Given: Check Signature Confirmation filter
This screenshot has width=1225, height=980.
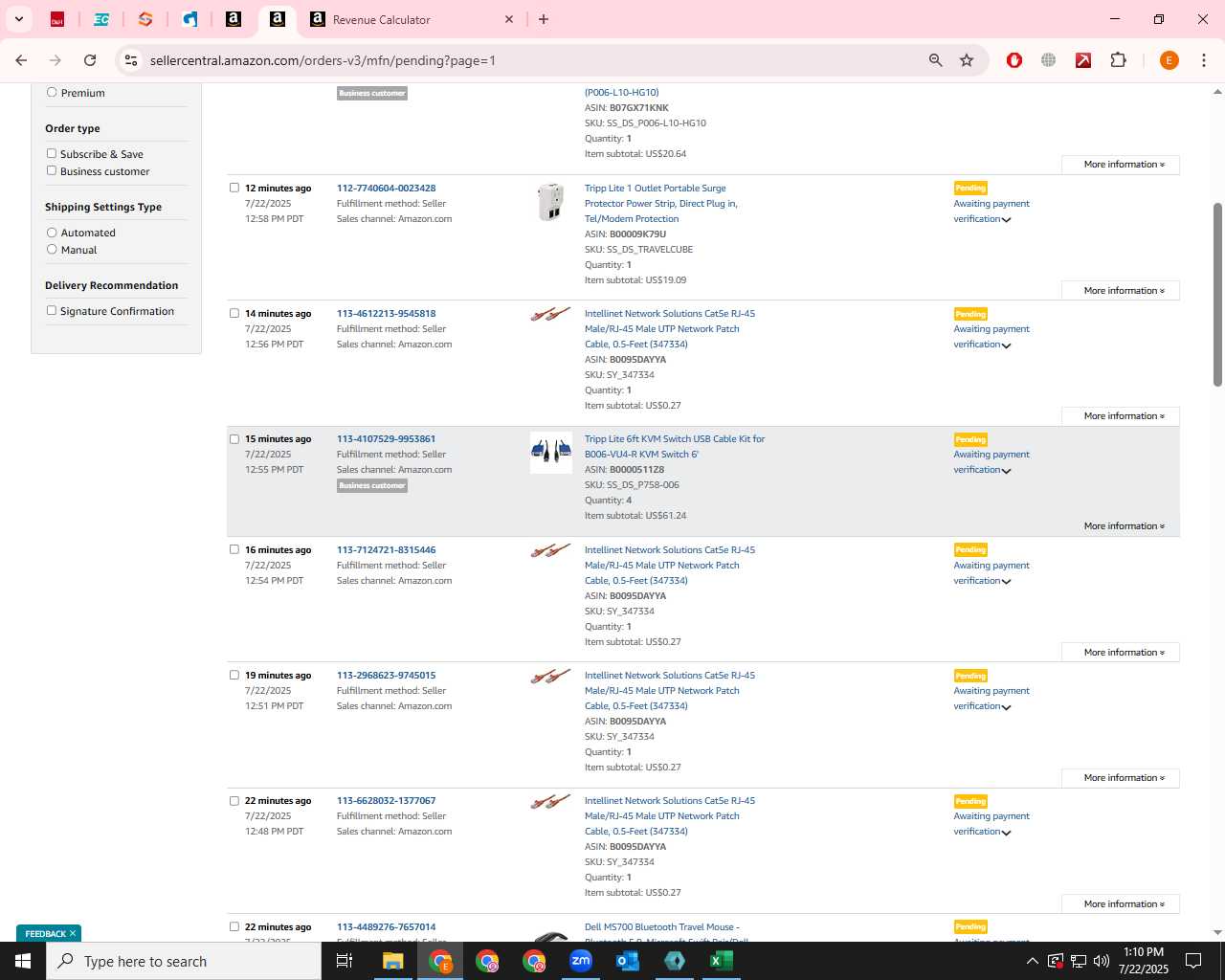Looking at the screenshot, I should [52, 310].
